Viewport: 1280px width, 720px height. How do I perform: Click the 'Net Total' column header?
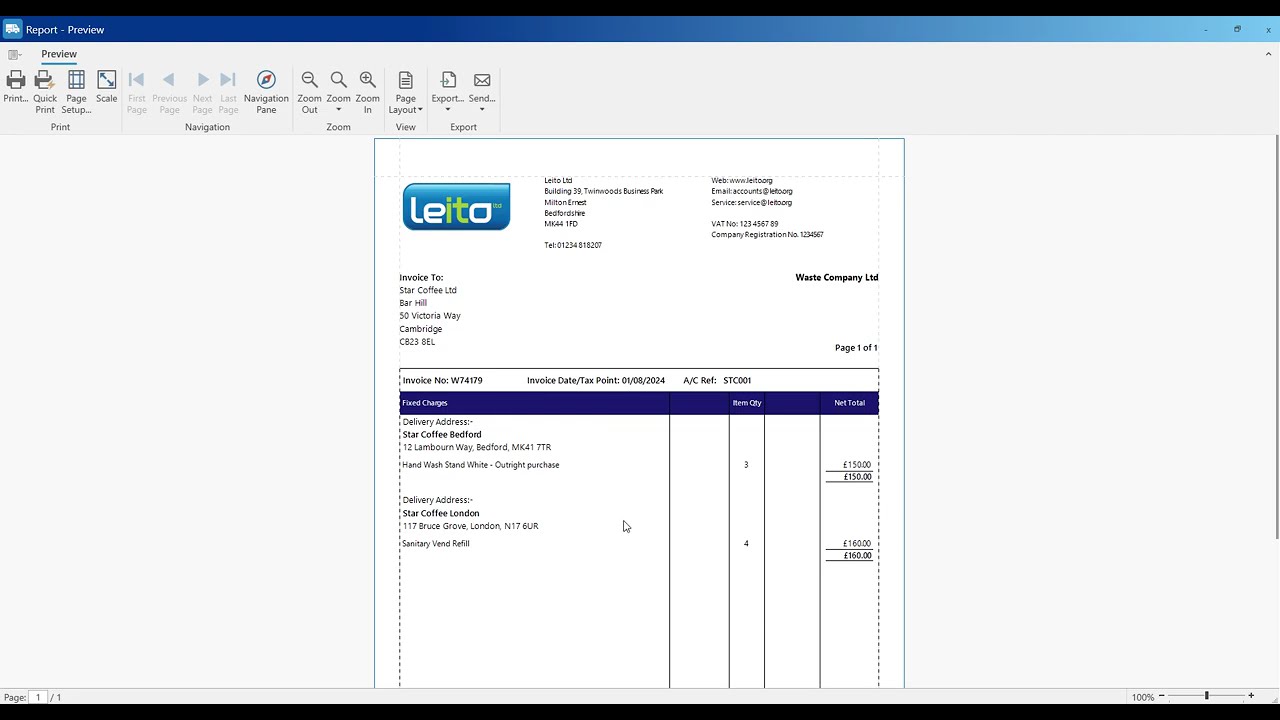[850, 403]
